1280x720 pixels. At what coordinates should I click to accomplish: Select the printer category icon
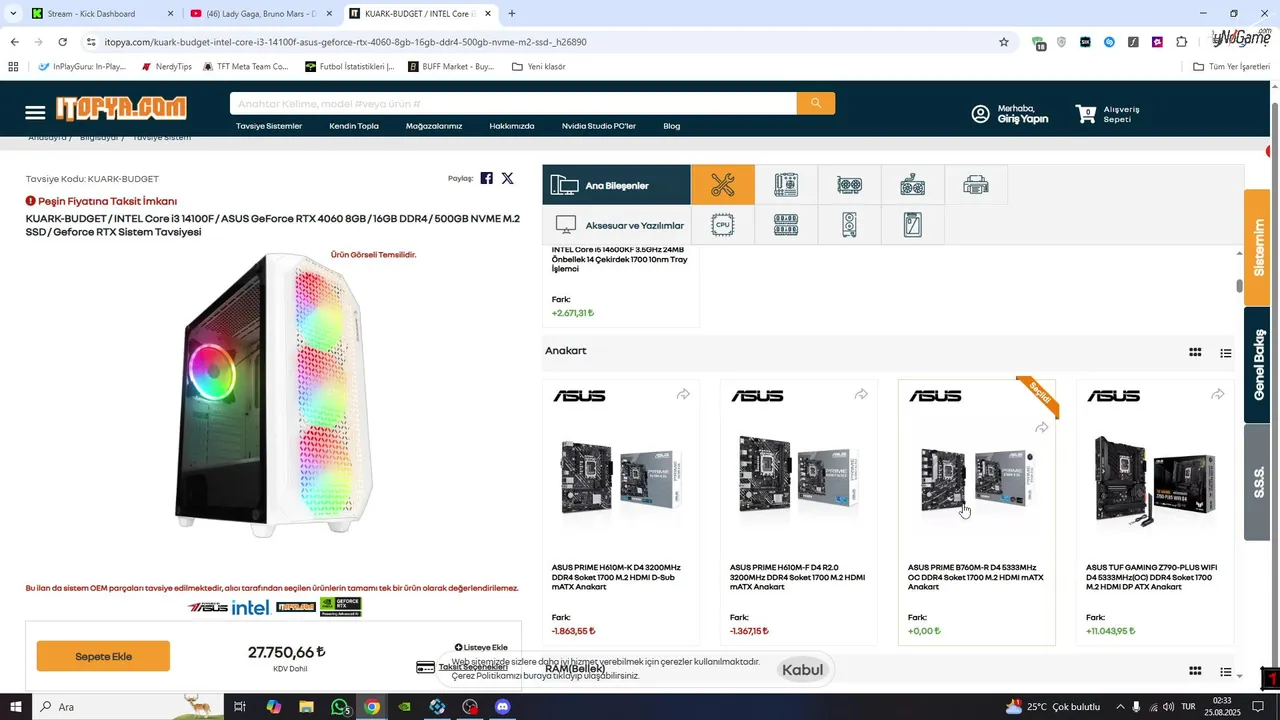pyautogui.click(x=975, y=185)
